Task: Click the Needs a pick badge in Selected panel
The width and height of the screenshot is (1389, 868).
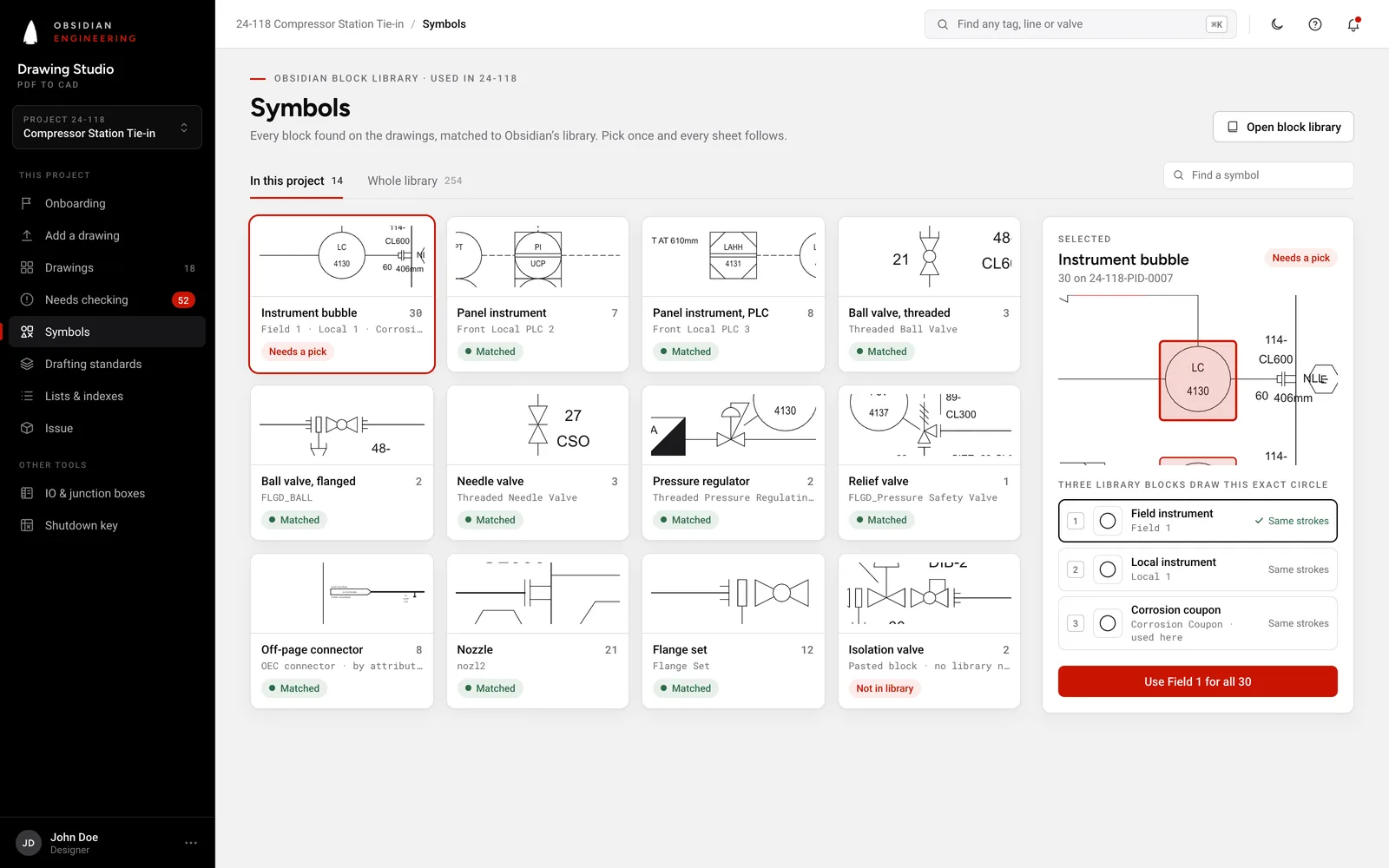Action: tap(1300, 258)
